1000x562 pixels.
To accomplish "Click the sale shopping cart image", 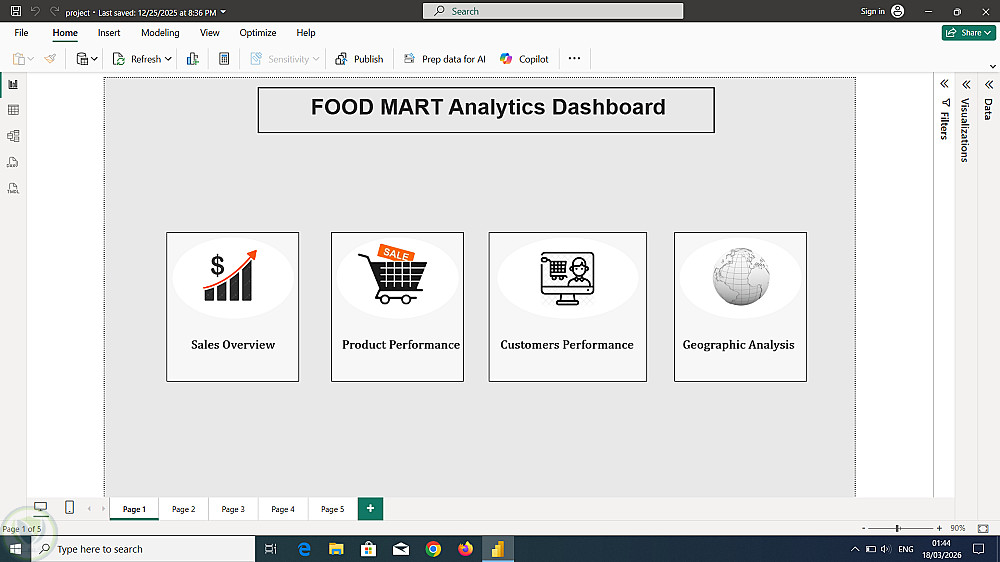I will [x=393, y=274].
